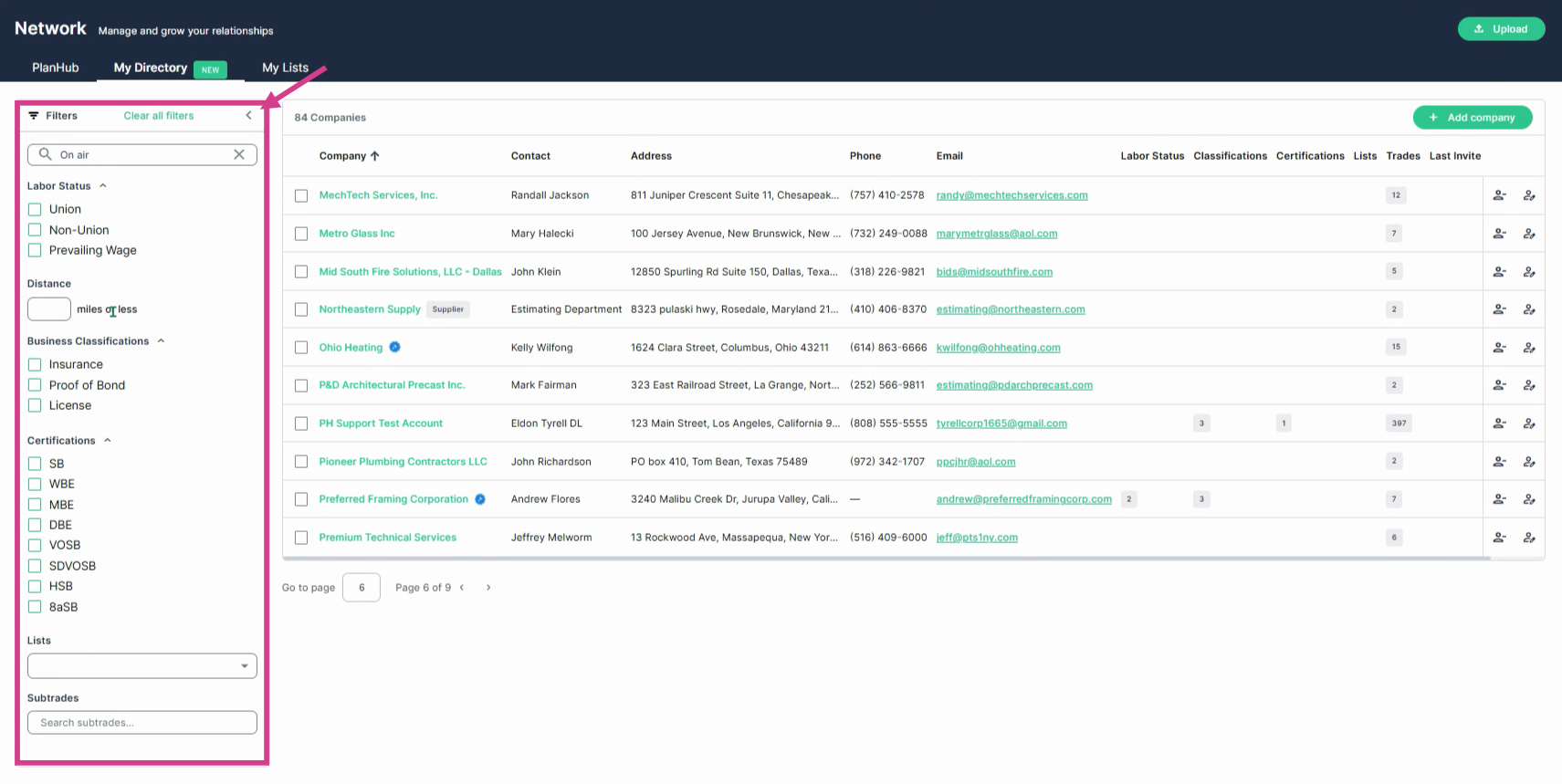
Task: Check the Non-Union filter box
Action: (35, 230)
